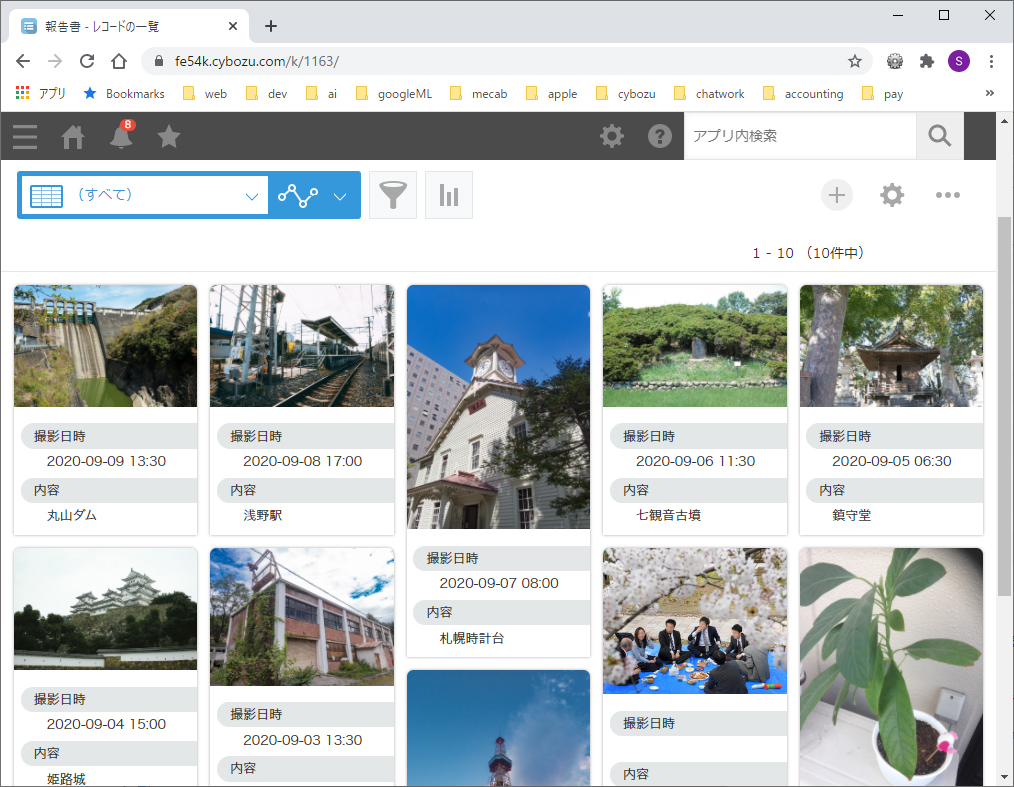
Task: Open app settings gear below search
Action: click(891, 195)
